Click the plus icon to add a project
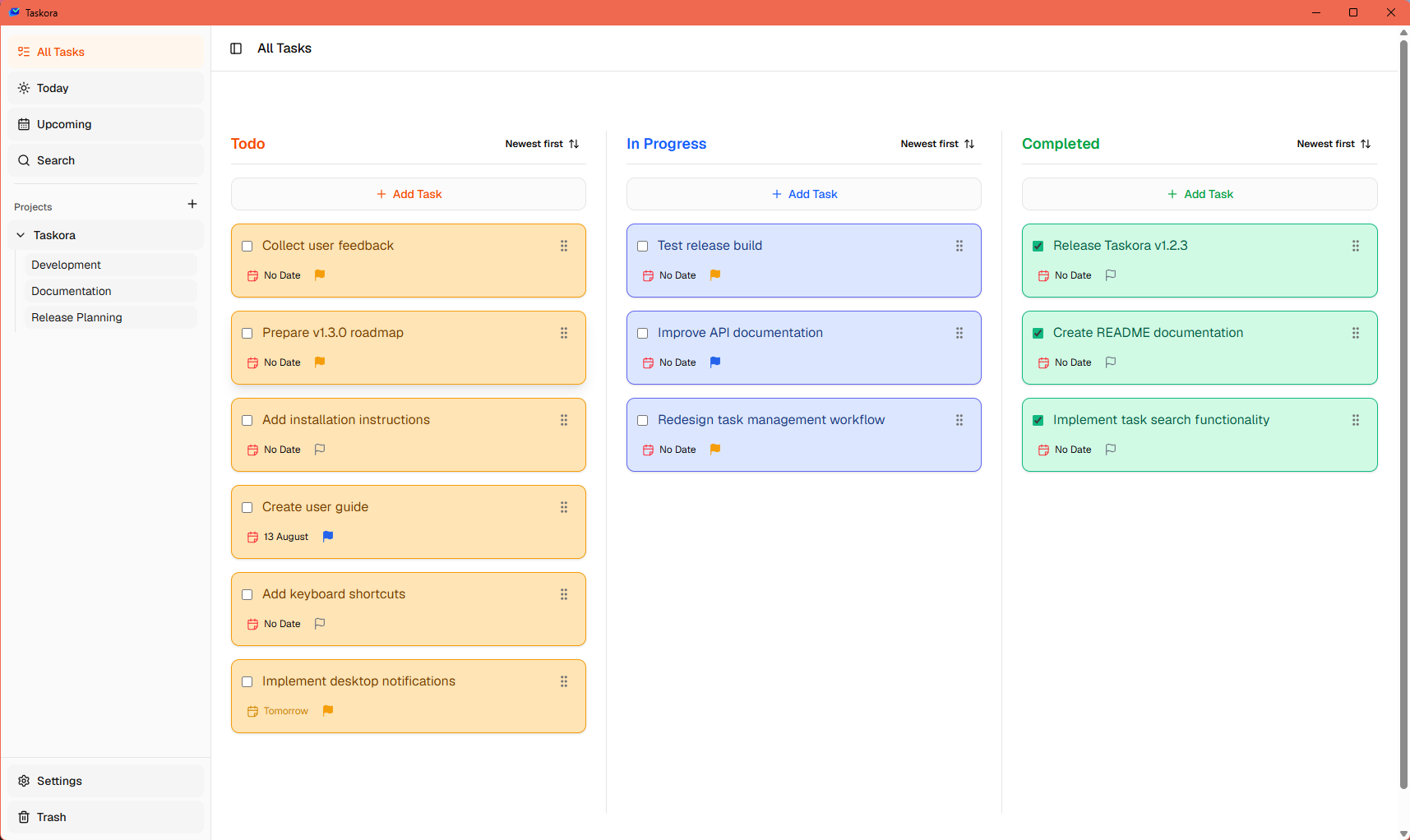Viewport: 1410px width, 840px height. tap(192, 204)
